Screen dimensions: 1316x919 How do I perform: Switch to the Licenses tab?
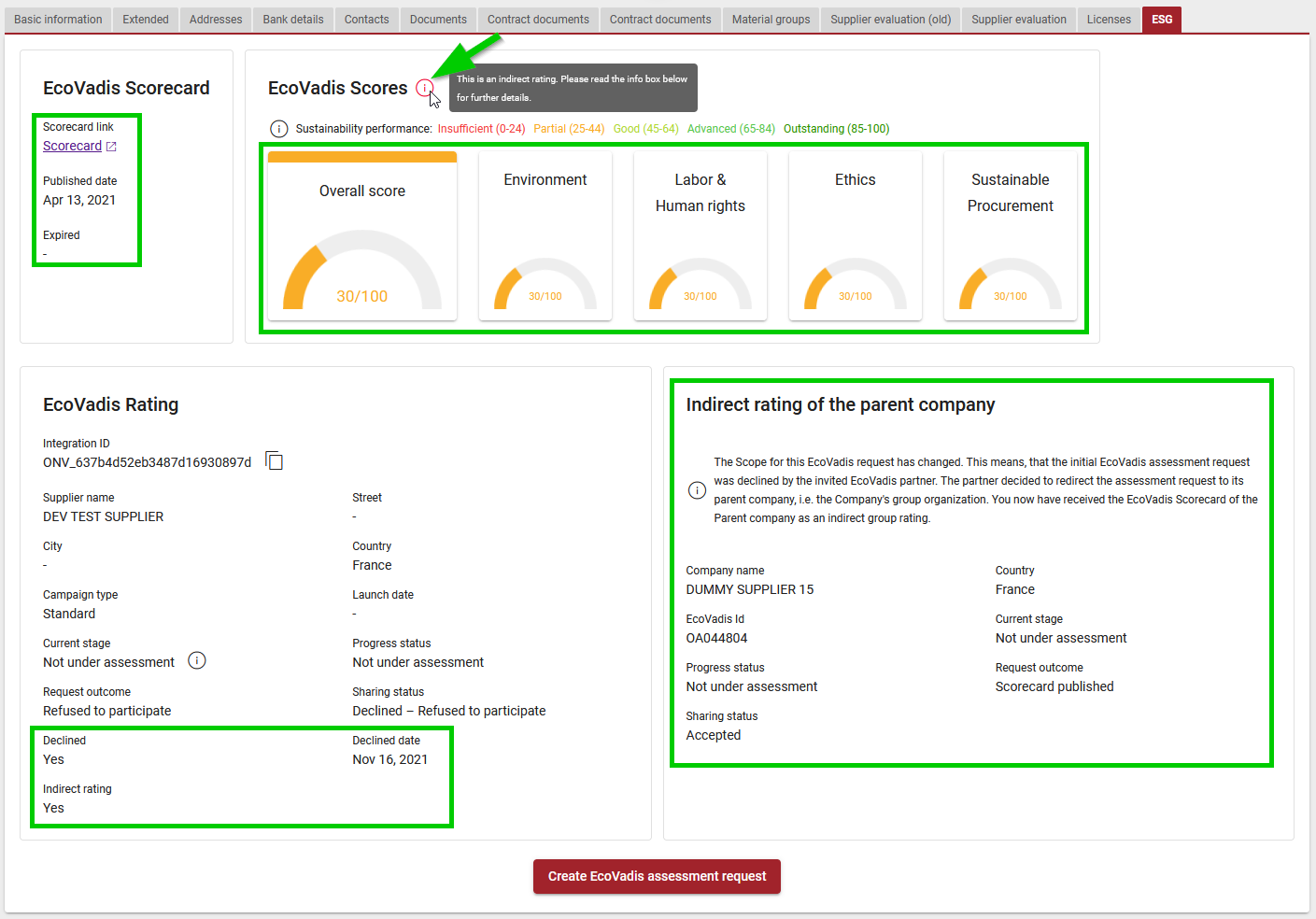1108,19
